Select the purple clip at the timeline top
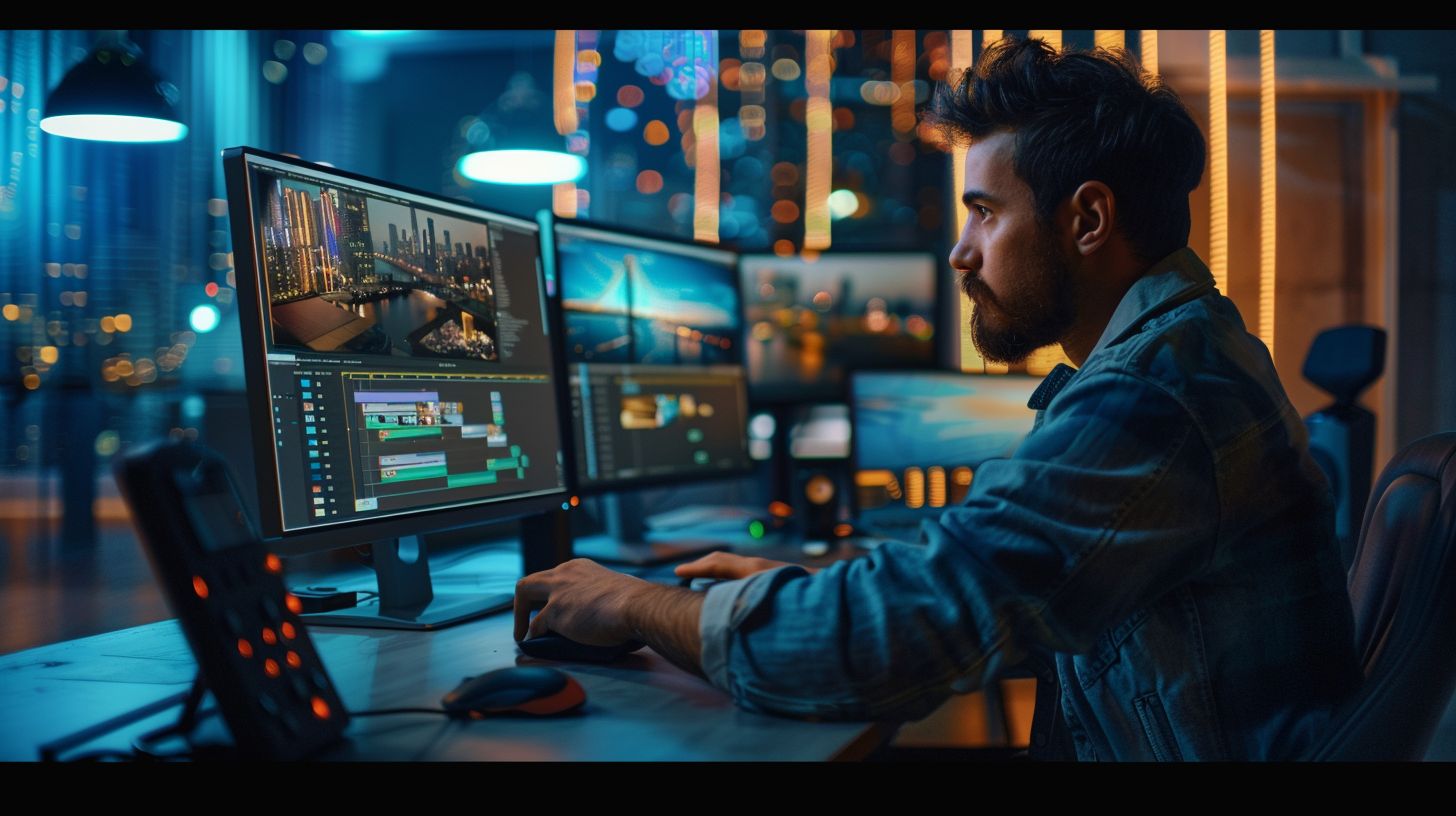This screenshot has height=816, width=1456. 396,397
